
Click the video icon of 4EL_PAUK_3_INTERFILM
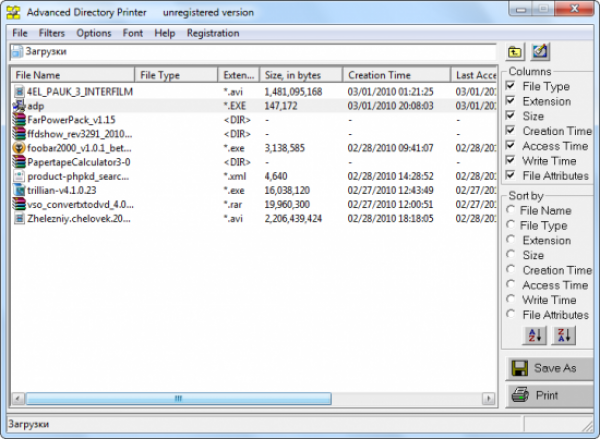19,91
